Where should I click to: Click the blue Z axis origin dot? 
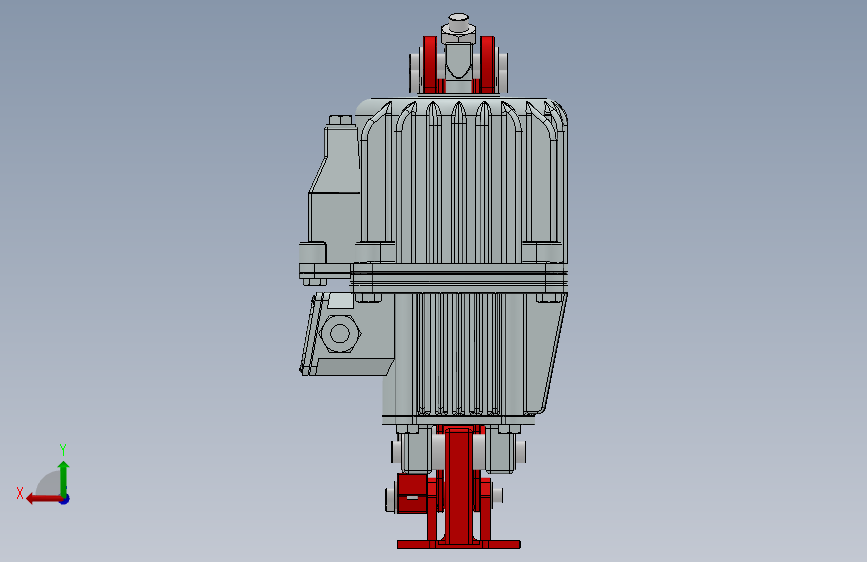(x=65, y=499)
